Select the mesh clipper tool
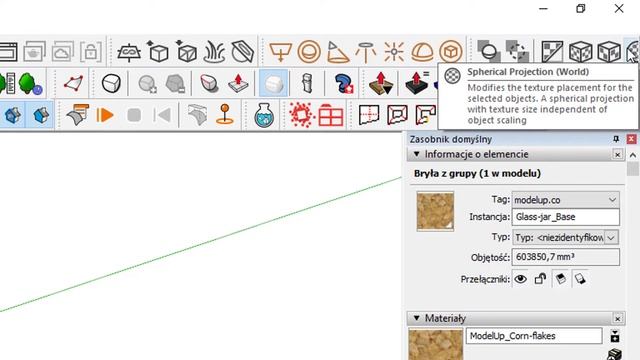Image resolution: width=640 pixels, height=360 pixels. pyautogui.click(x=242, y=52)
